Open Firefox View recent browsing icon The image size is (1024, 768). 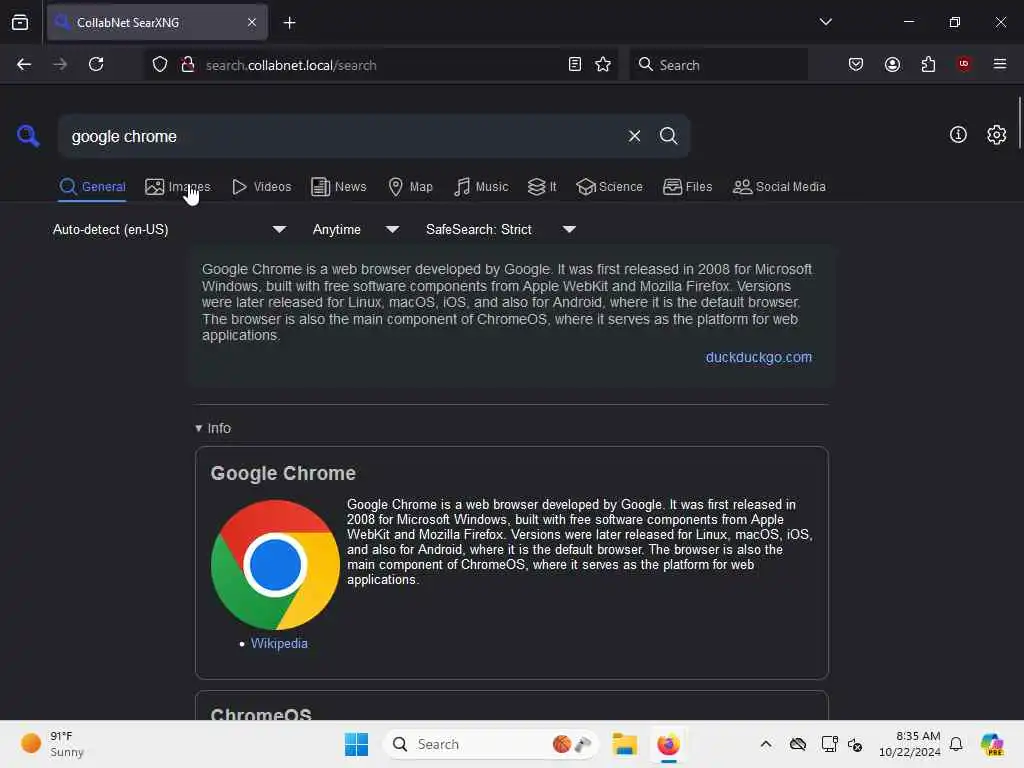coord(20,23)
